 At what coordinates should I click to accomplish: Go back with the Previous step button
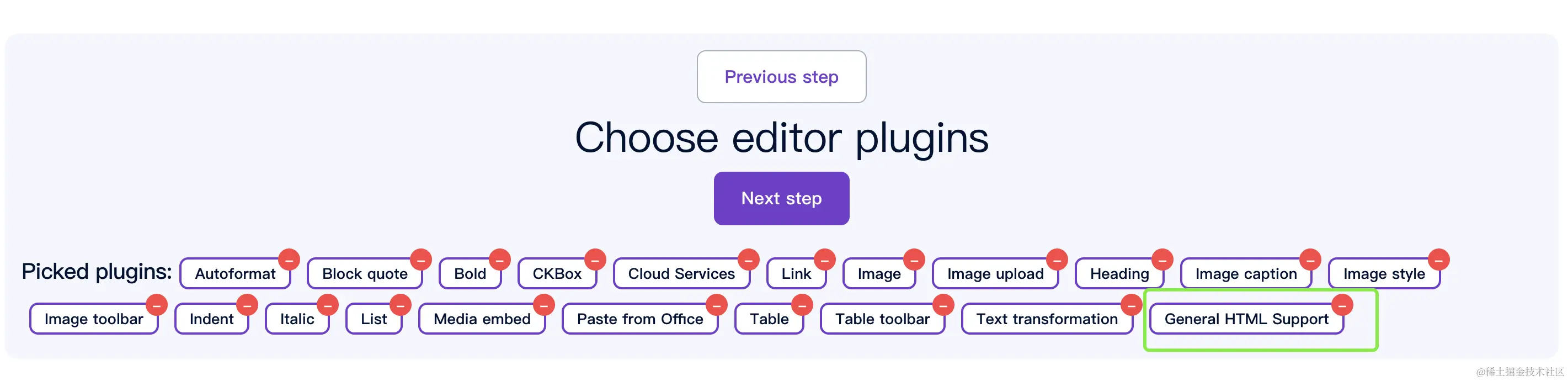pos(781,77)
